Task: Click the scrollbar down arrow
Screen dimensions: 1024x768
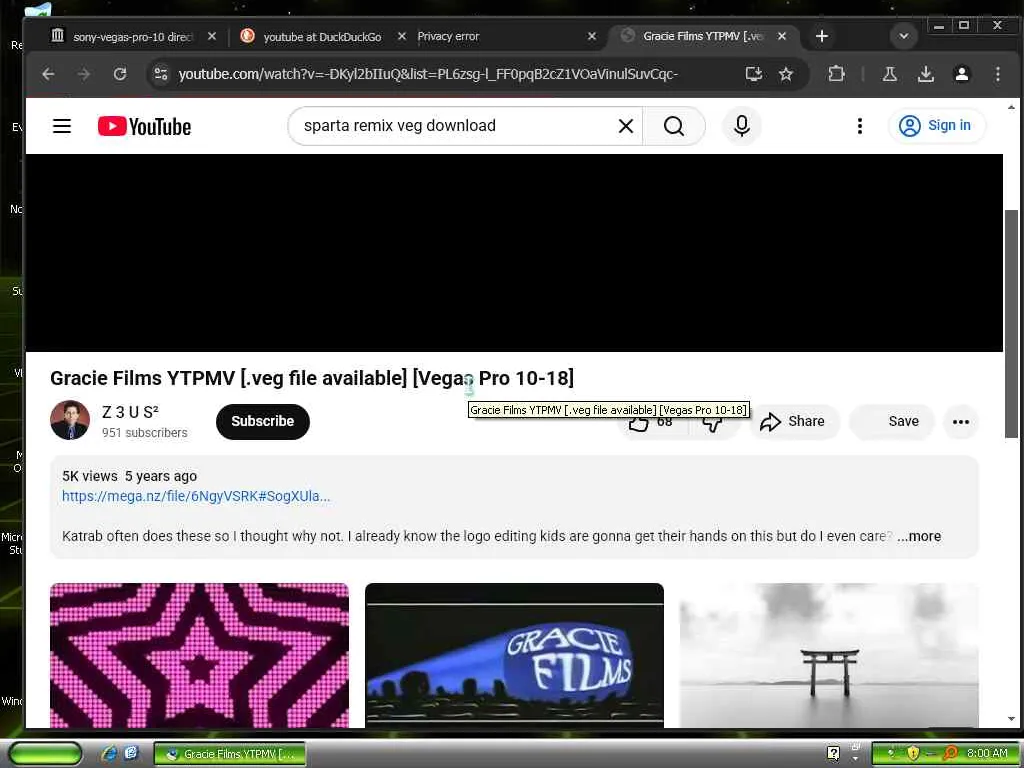Action: 1011,719
